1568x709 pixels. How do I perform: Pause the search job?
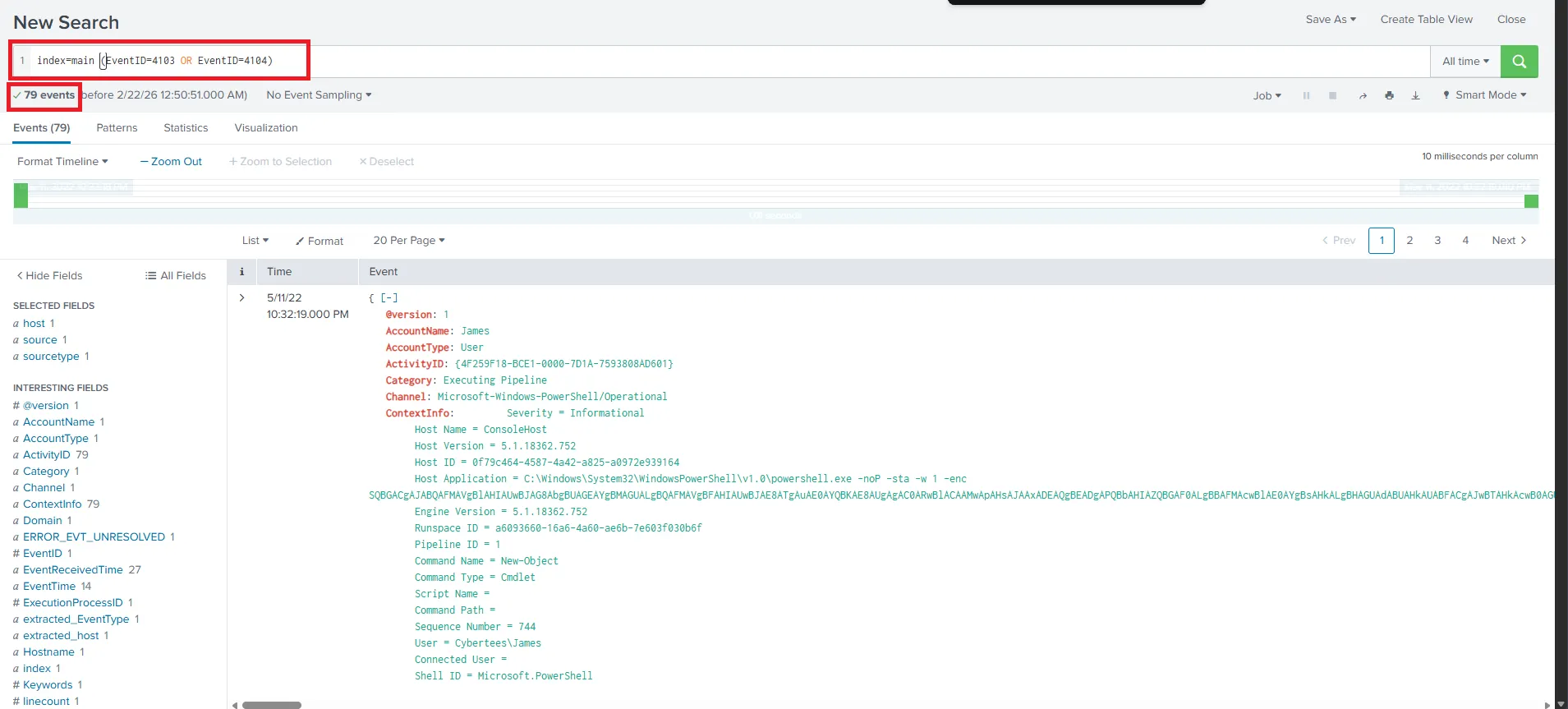pyautogui.click(x=1306, y=95)
